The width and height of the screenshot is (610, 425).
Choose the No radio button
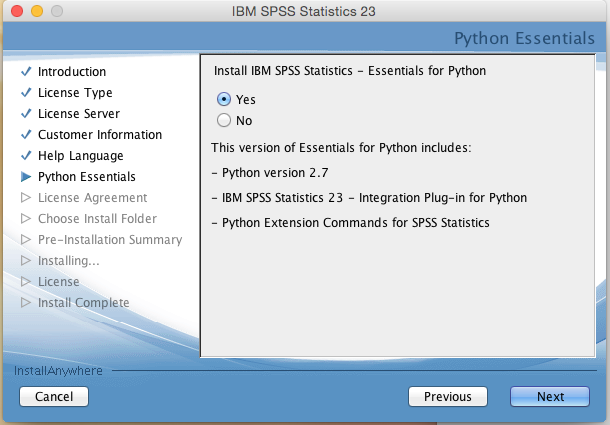[224, 120]
